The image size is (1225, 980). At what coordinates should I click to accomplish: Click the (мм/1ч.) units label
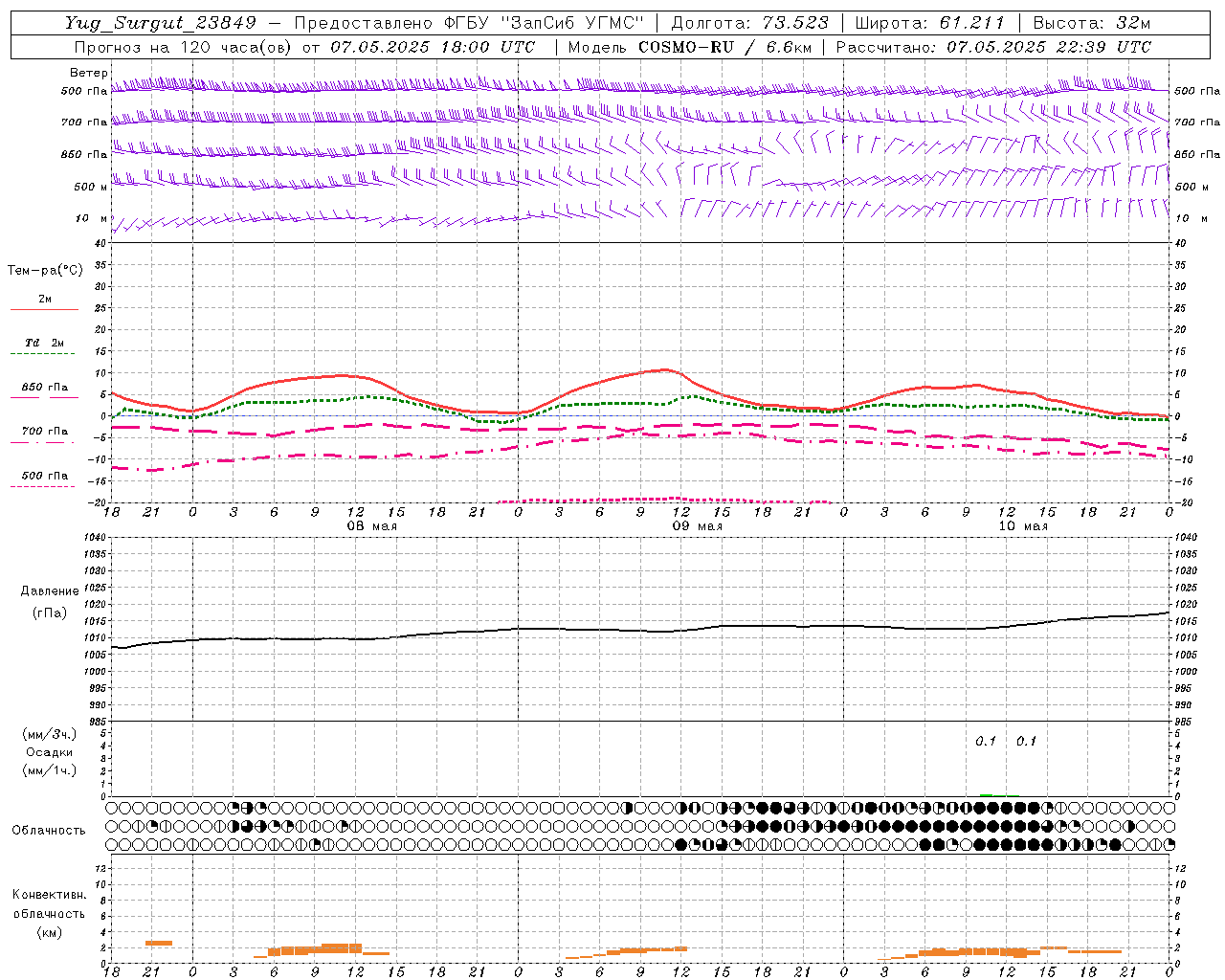click(50, 770)
